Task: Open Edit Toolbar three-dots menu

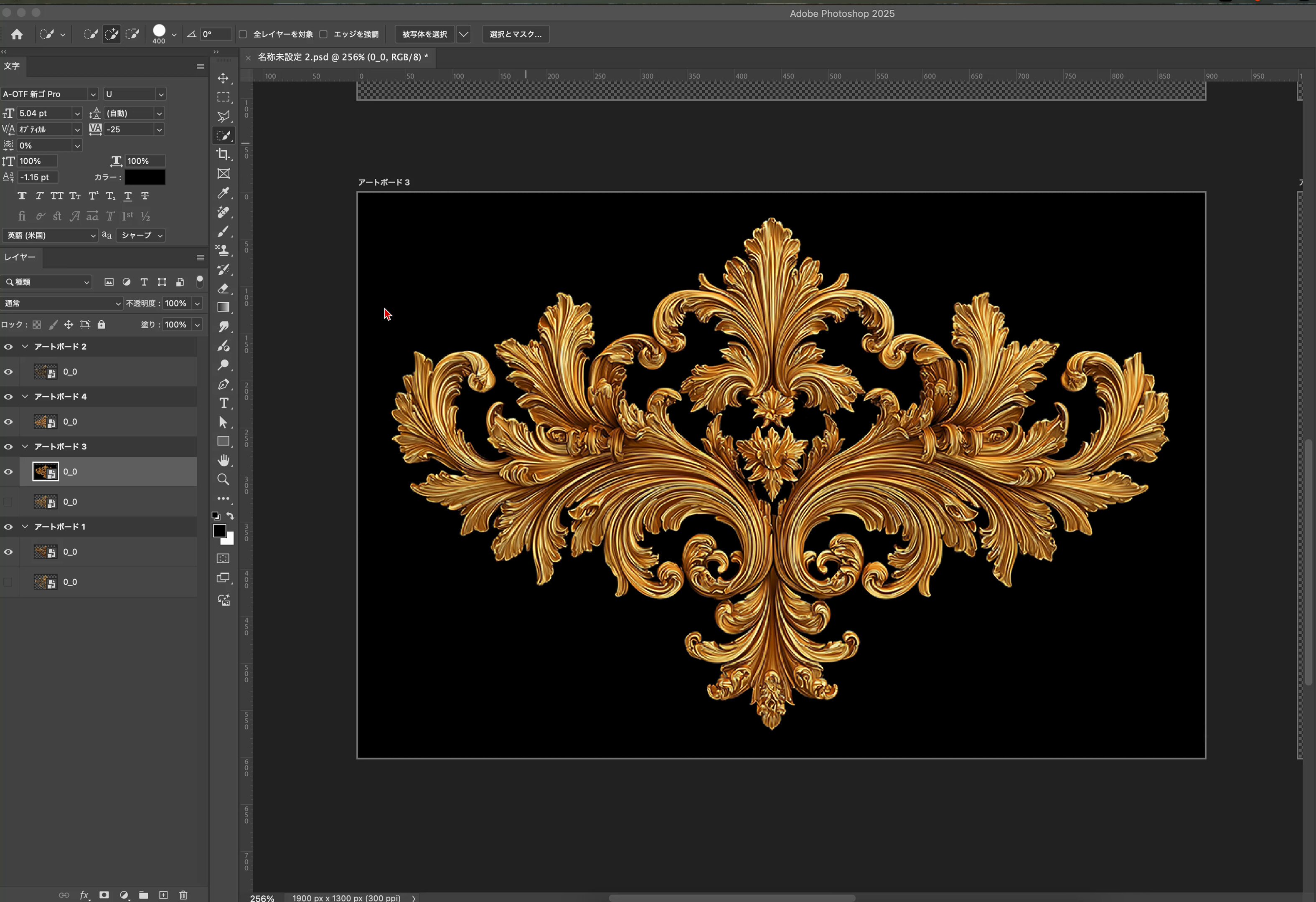Action: (x=223, y=499)
